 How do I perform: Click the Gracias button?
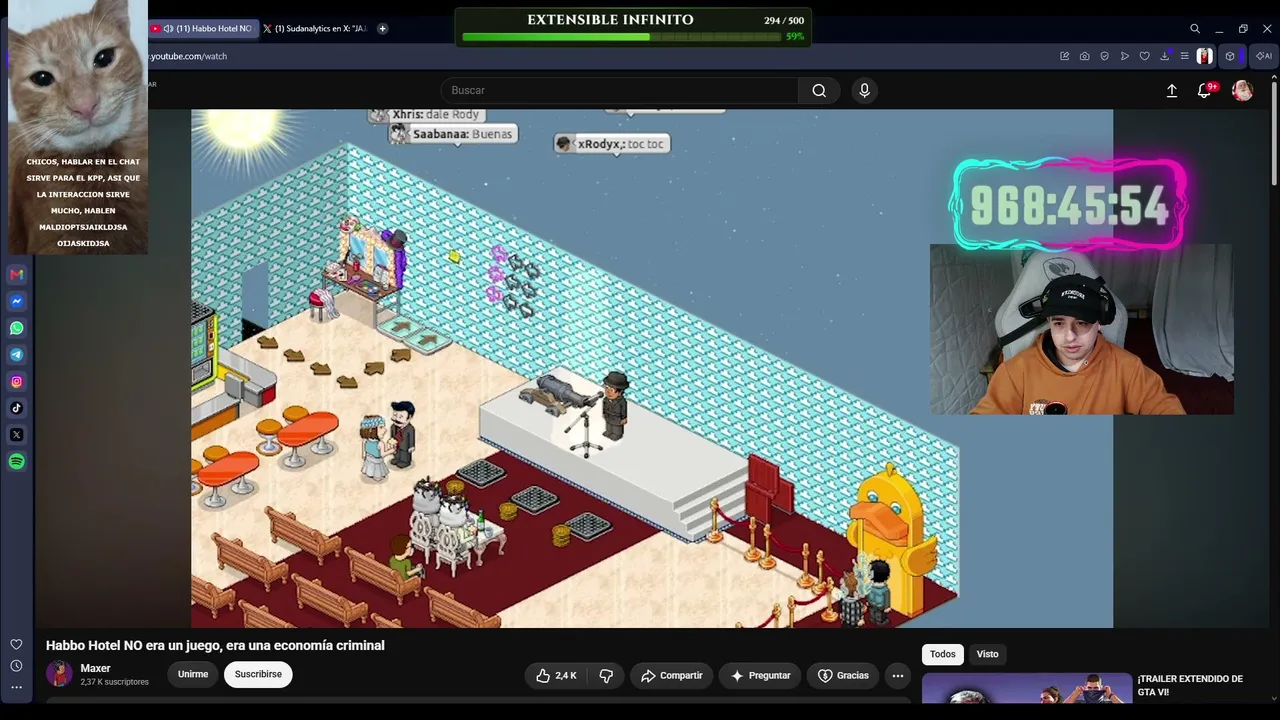click(843, 676)
